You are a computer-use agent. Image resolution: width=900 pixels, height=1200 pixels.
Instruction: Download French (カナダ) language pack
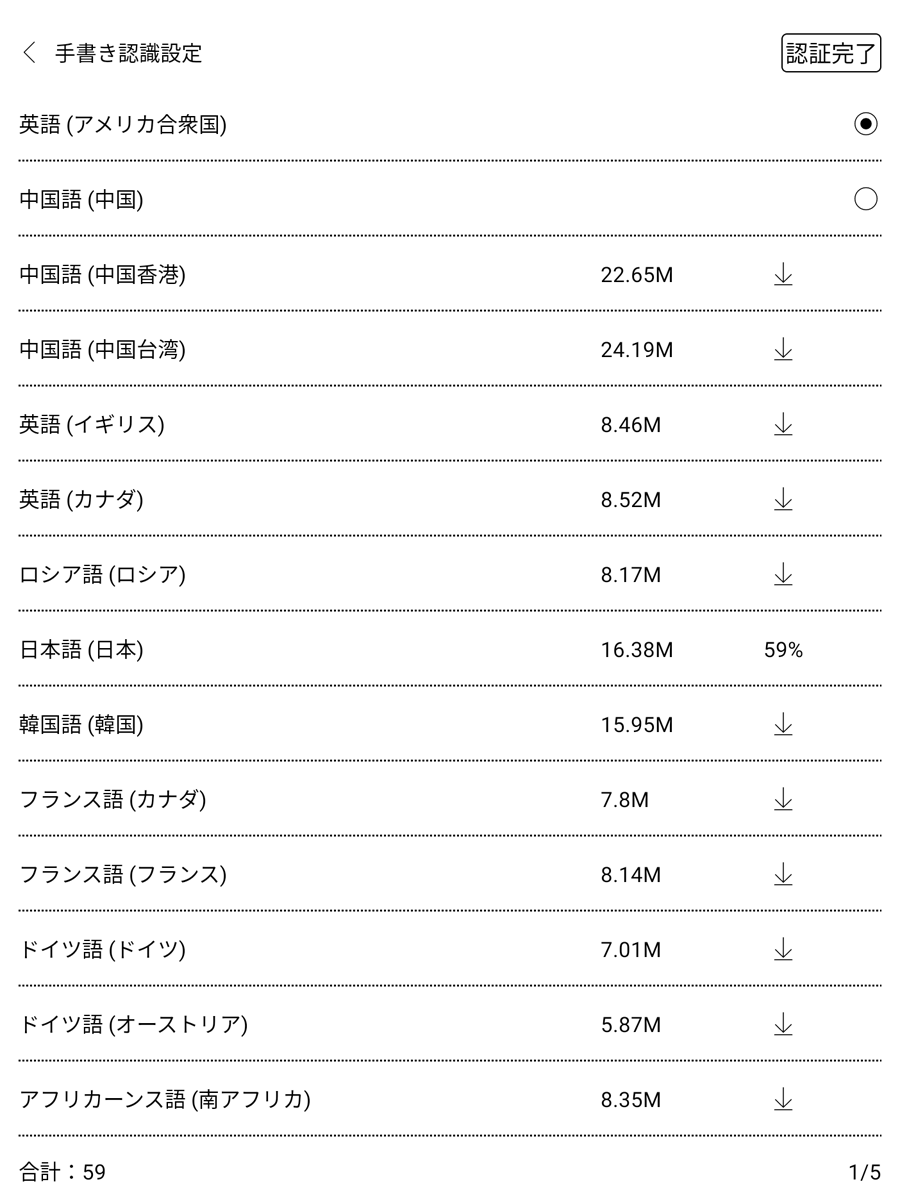[x=783, y=800]
